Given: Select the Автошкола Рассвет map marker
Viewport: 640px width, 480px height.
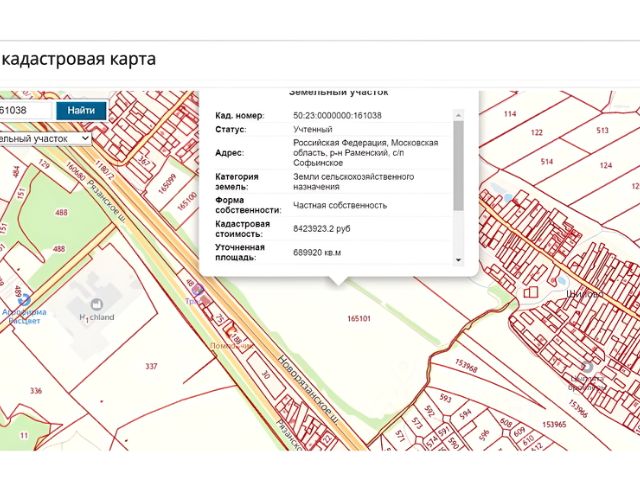Looking at the screenshot, I should click(x=25, y=299).
